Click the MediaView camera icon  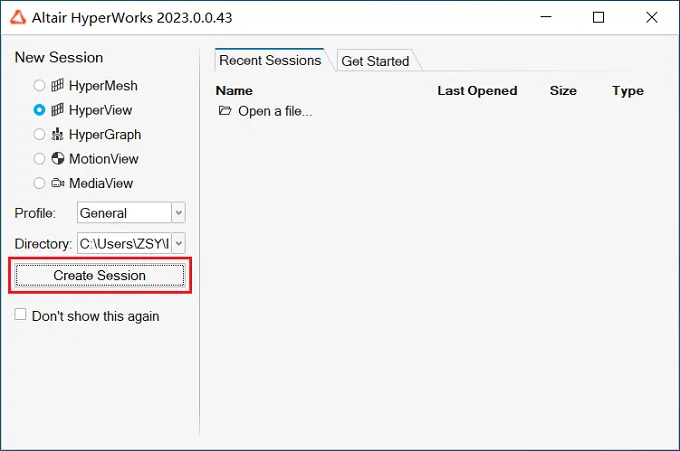point(57,183)
